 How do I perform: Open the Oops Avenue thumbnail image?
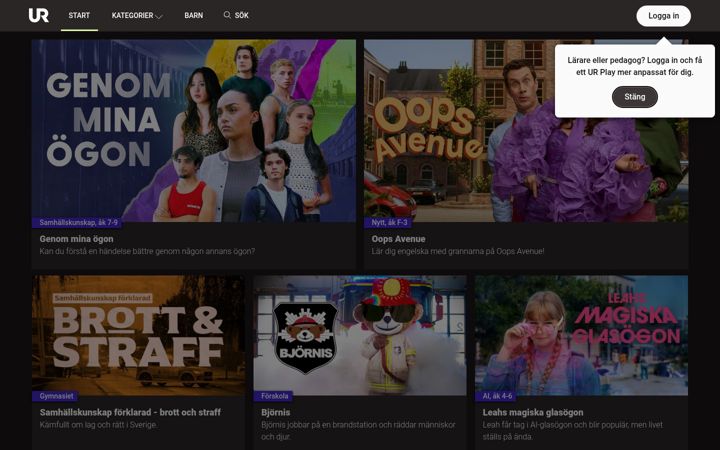click(x=526, y=131)
